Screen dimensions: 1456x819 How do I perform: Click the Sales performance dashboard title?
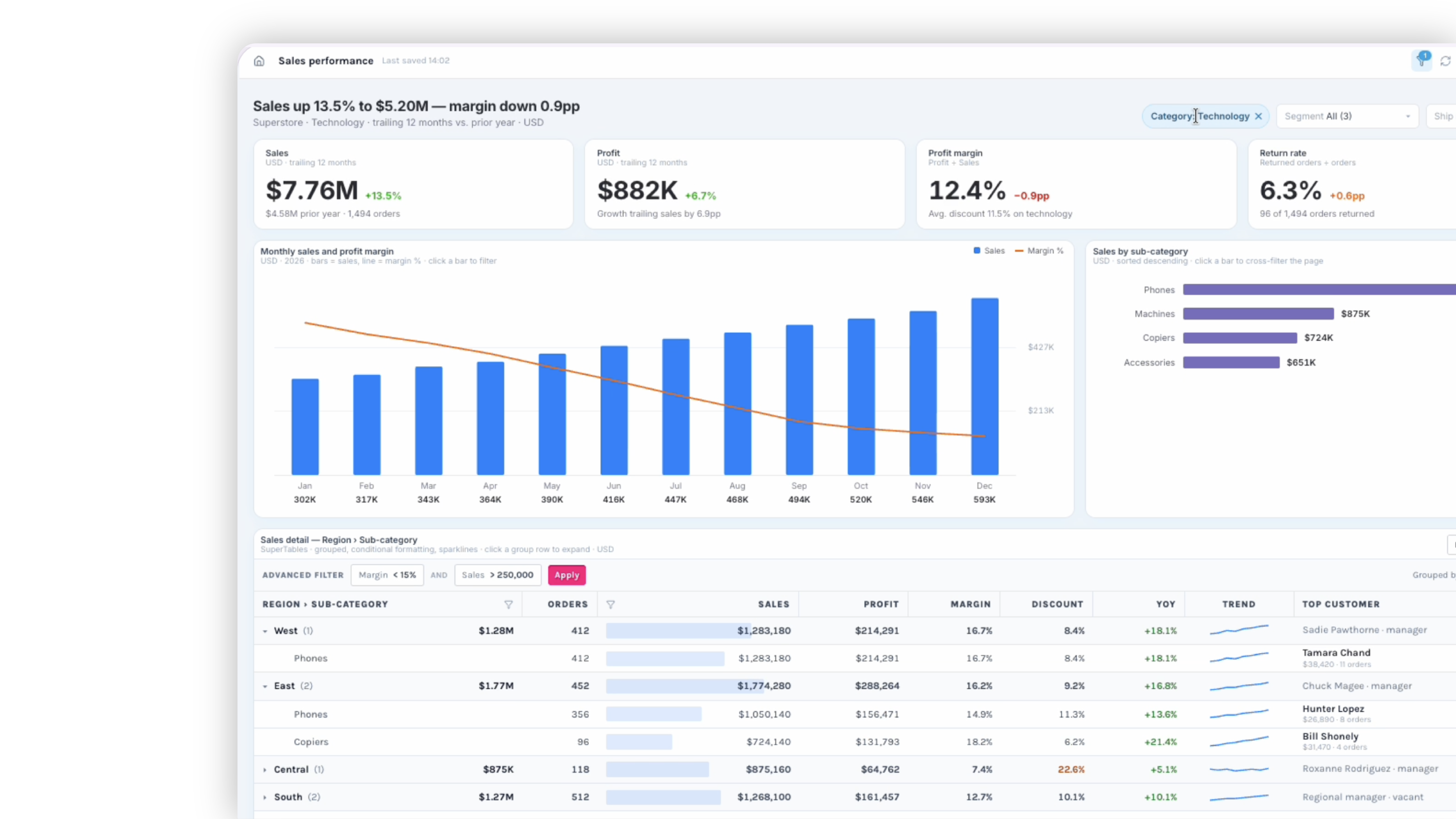point(326,61)
